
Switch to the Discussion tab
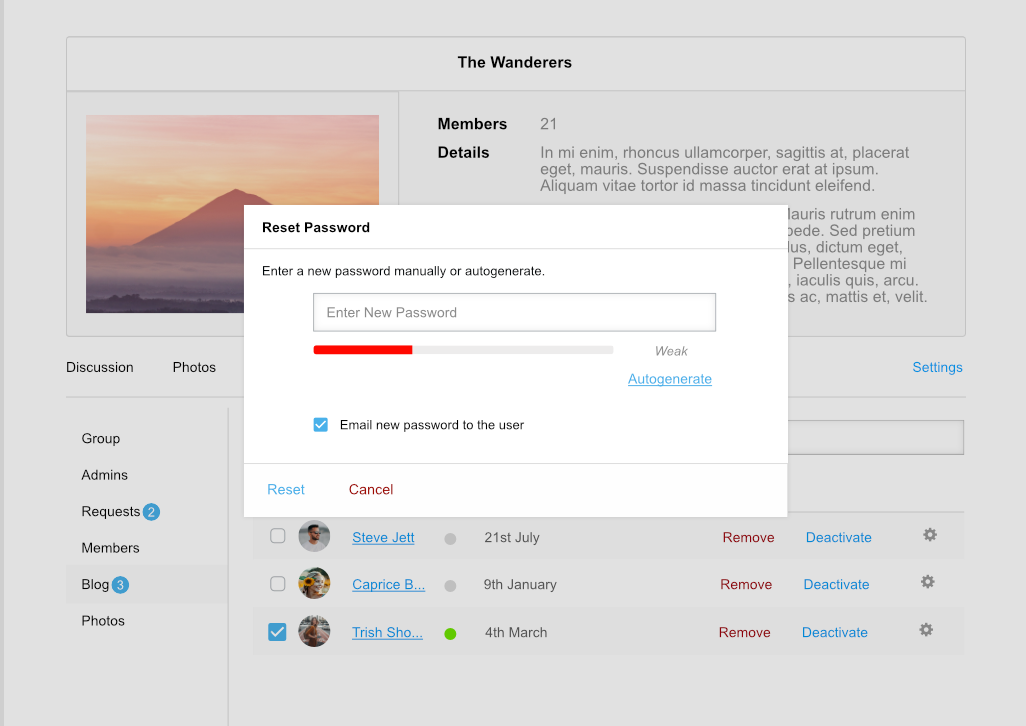click(100, 367)
